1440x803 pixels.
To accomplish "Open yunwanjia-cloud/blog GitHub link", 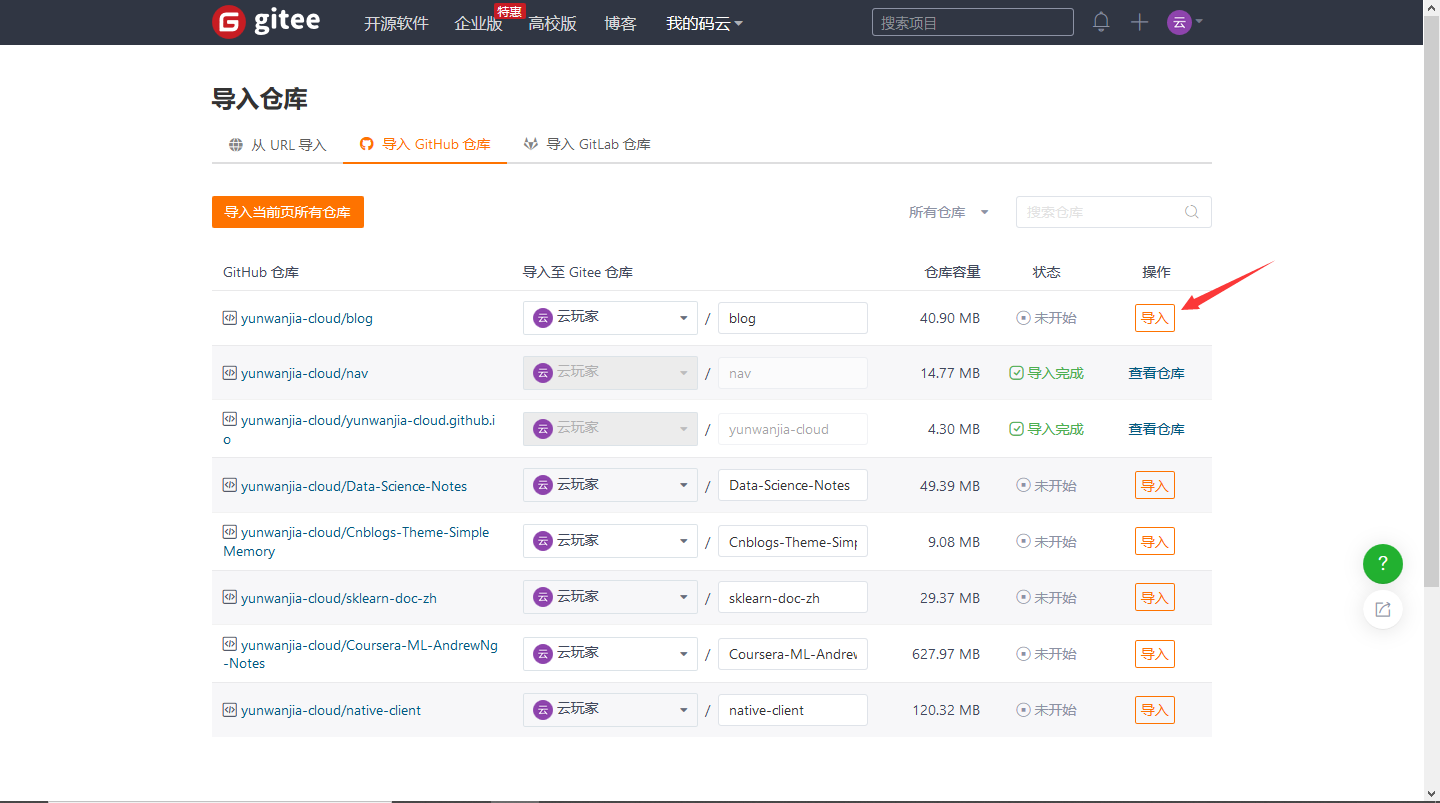I will coord(307,318).
